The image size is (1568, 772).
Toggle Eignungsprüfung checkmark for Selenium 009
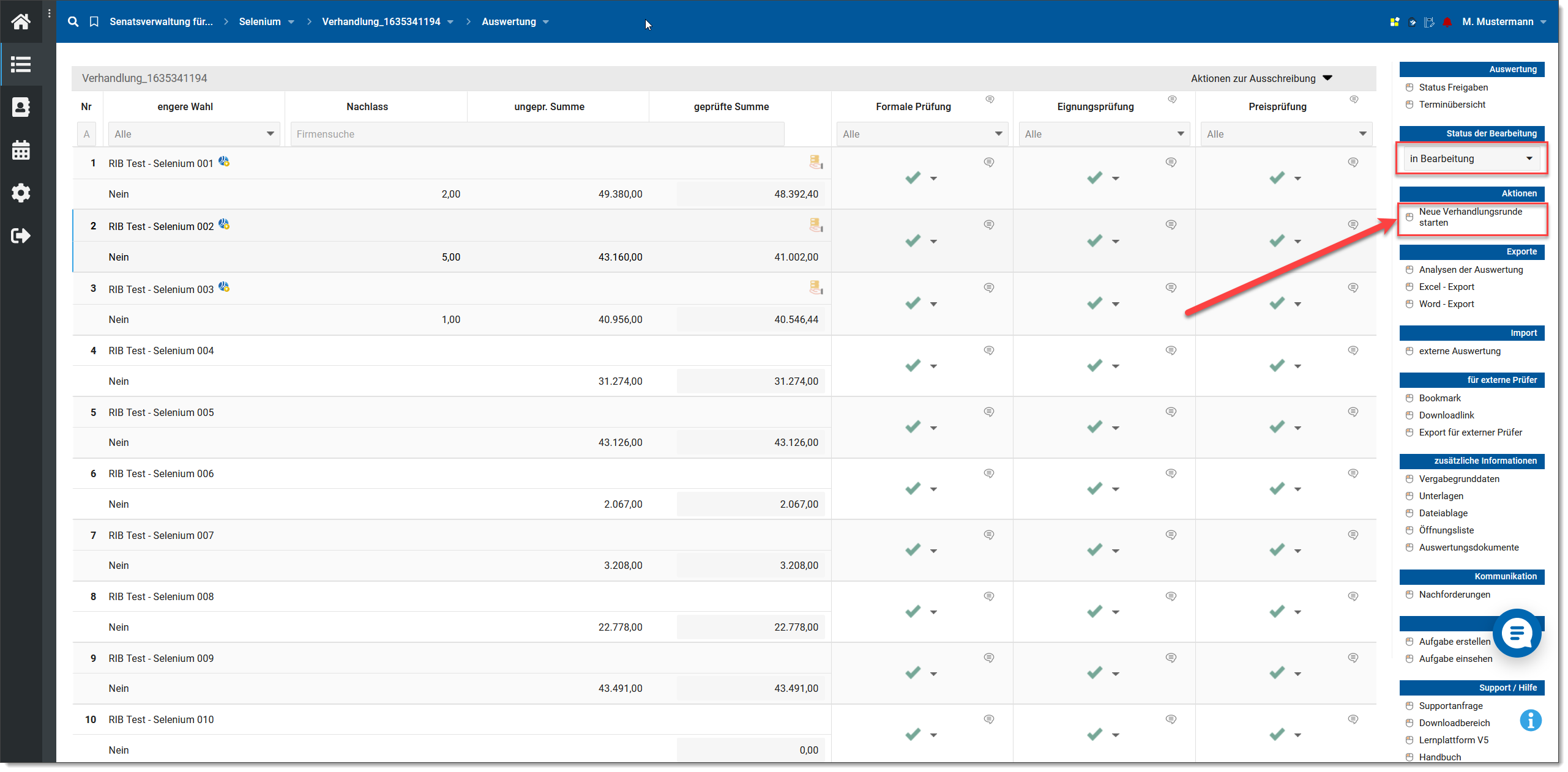point(1095,673)
